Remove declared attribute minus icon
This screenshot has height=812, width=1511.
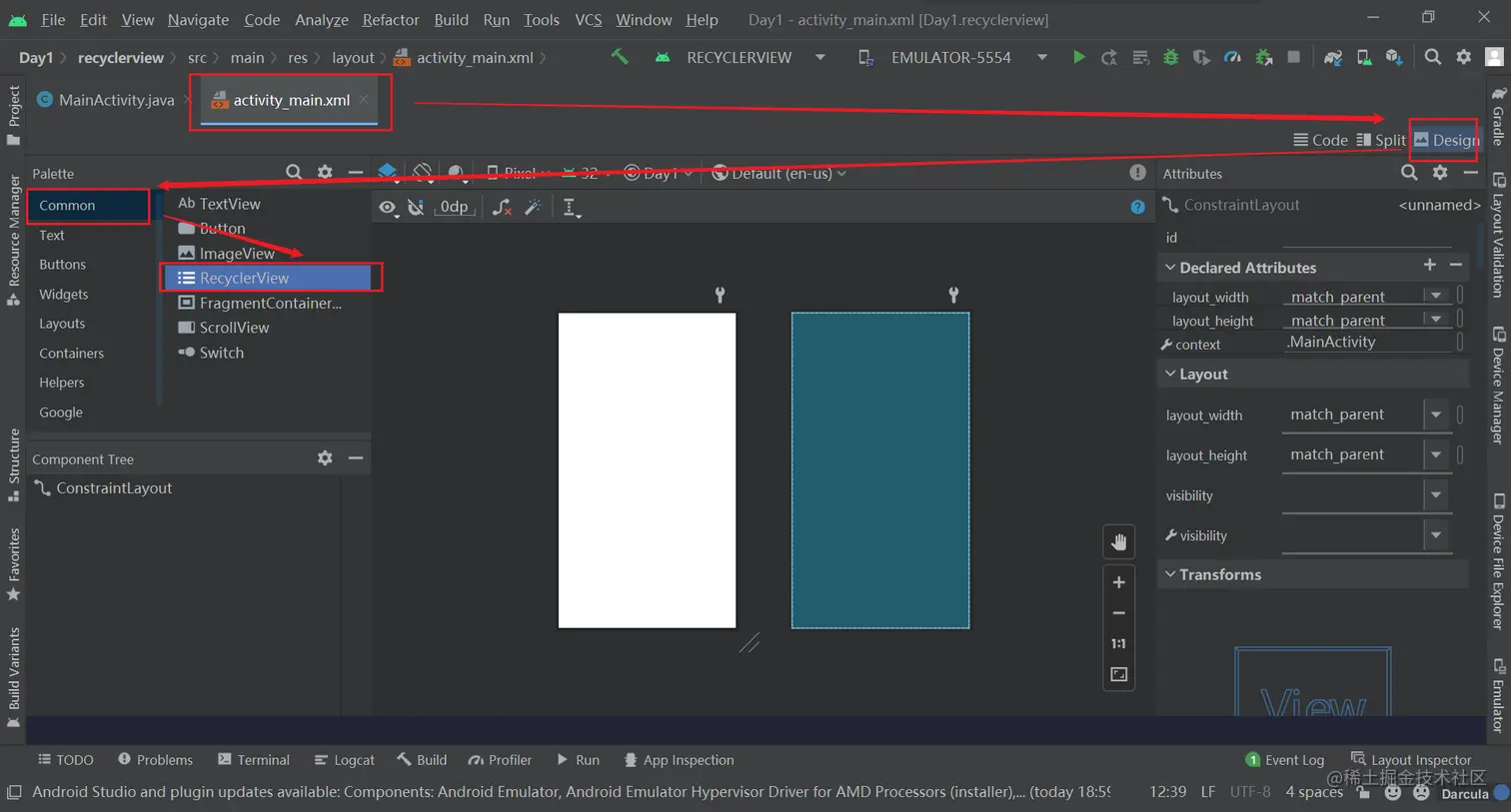click(1456, 266)
